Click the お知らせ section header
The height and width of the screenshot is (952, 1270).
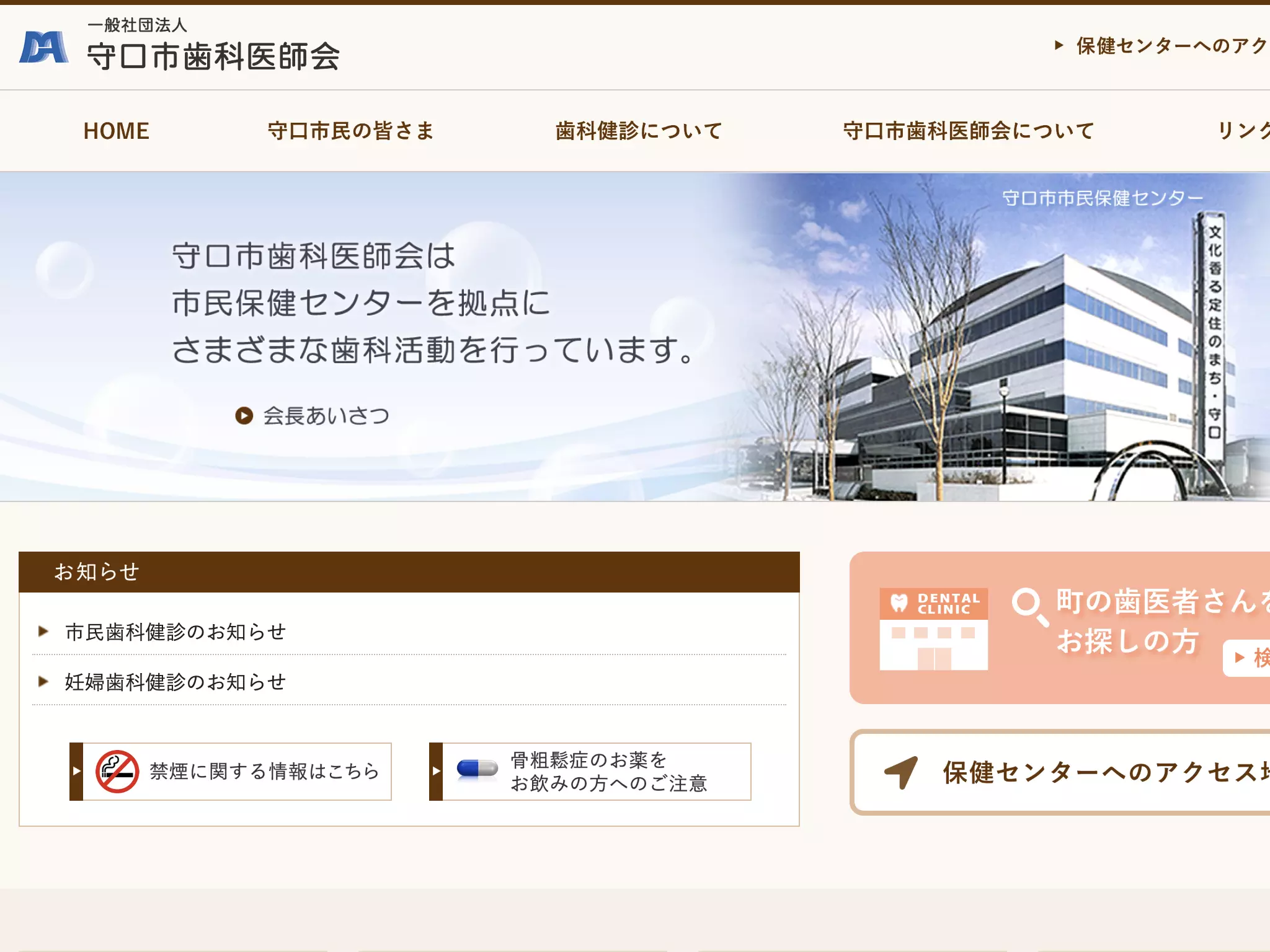tap(409, 572)
